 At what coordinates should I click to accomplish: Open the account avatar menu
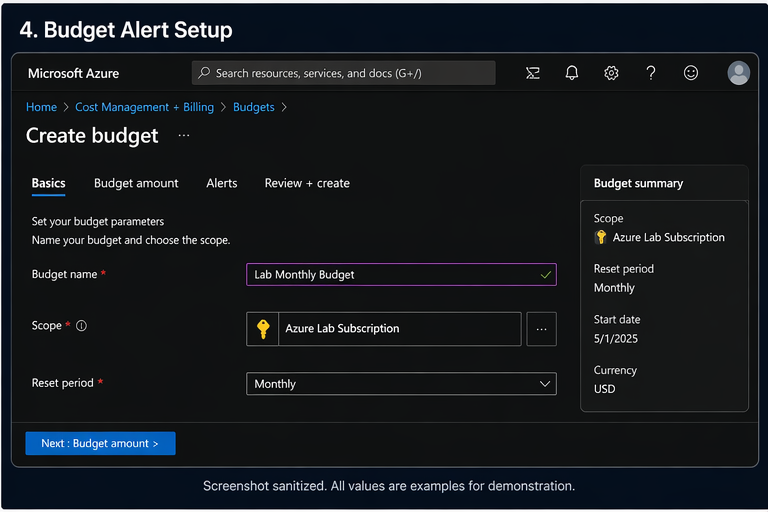click(739, 73)
